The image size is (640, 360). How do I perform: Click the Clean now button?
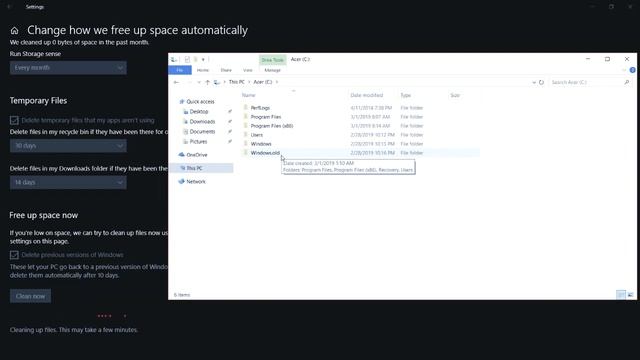point(31,296)
